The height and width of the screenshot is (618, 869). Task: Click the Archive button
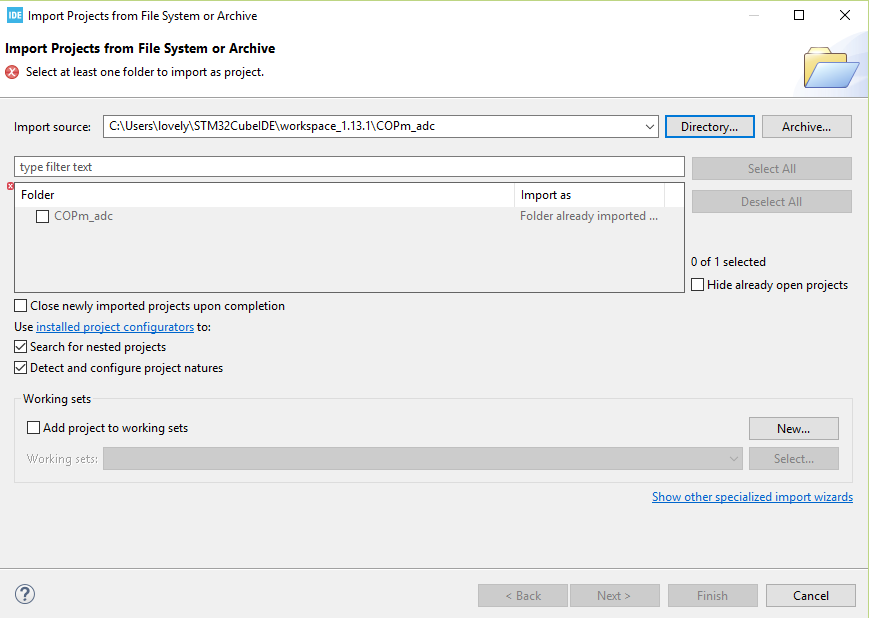point(806,127)
